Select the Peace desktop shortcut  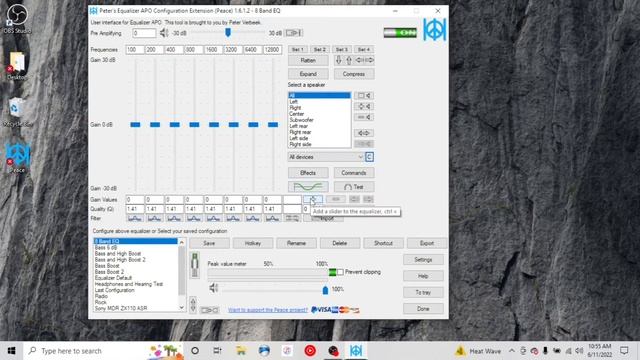[x=17, y=158]
